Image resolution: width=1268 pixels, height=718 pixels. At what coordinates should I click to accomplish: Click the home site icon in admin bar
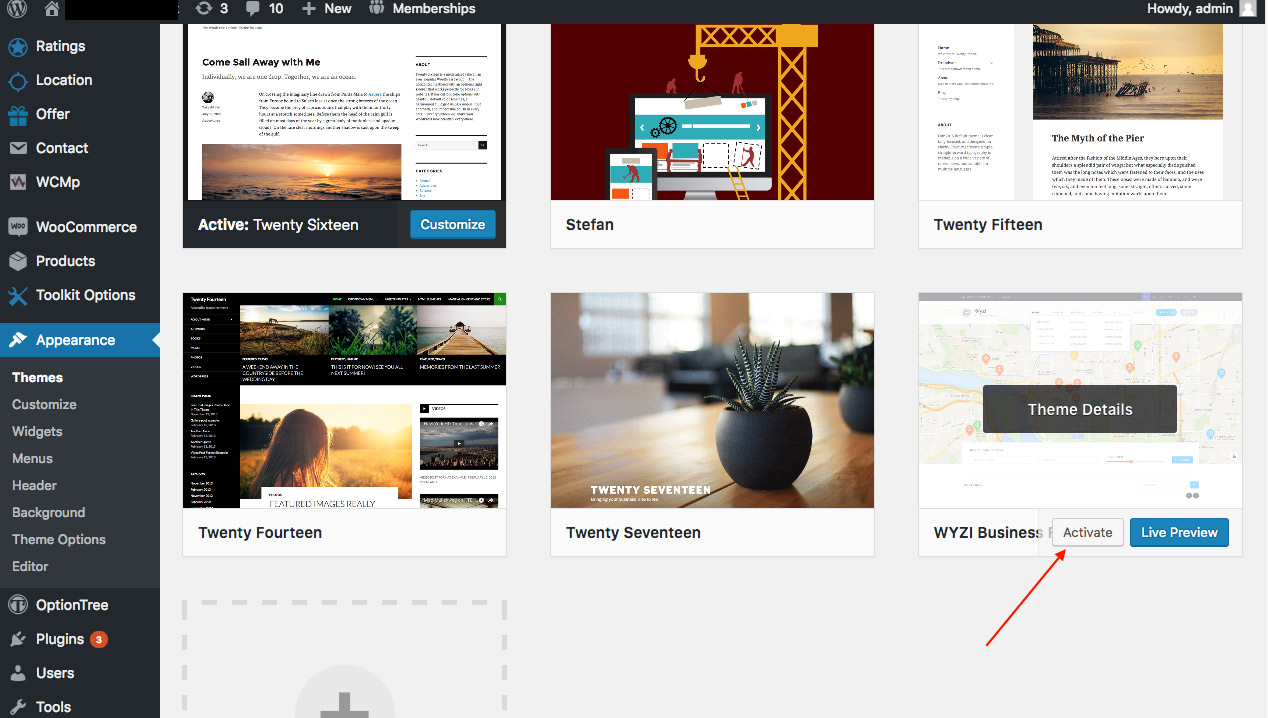52,9
